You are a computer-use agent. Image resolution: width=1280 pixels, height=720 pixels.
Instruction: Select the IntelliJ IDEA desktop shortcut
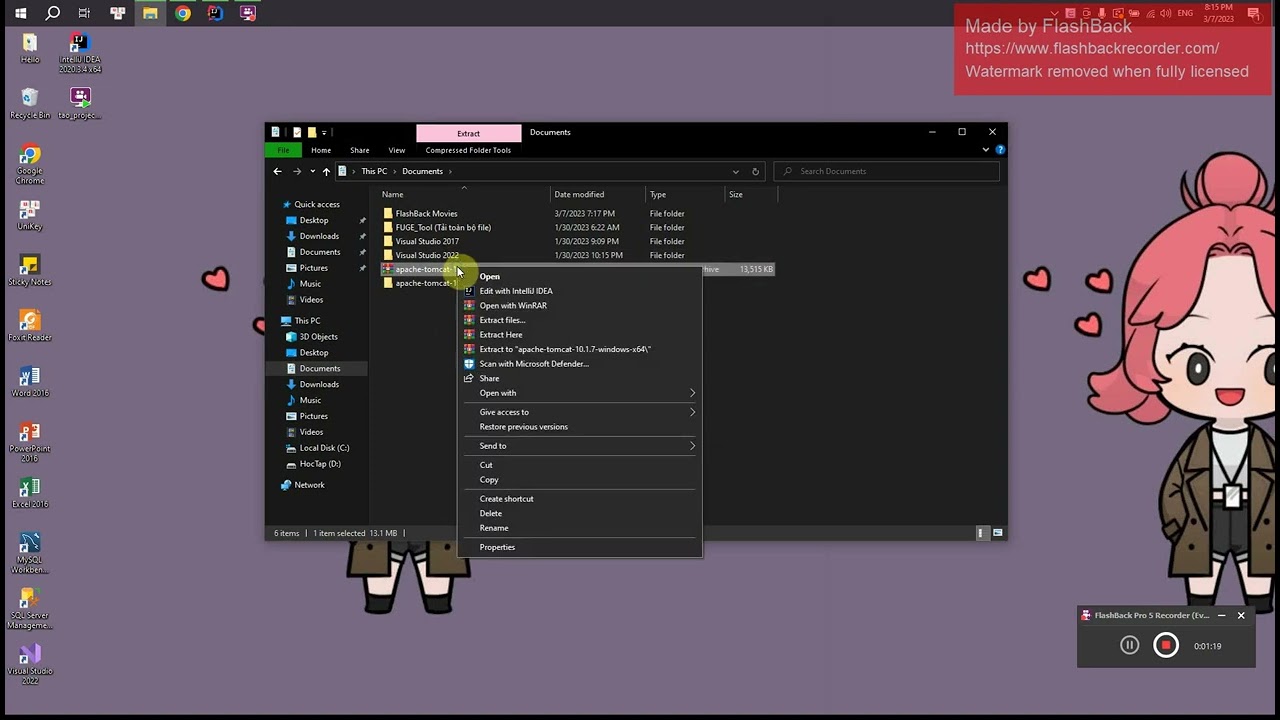[x=80, y=53]
